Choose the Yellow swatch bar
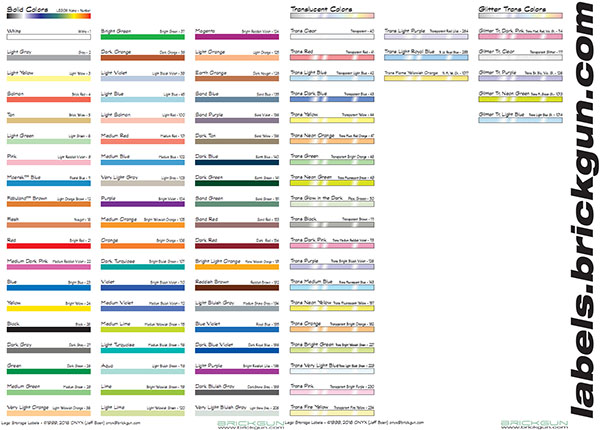The height and width of the screenshot is (430, 600). tap(49, 309)
